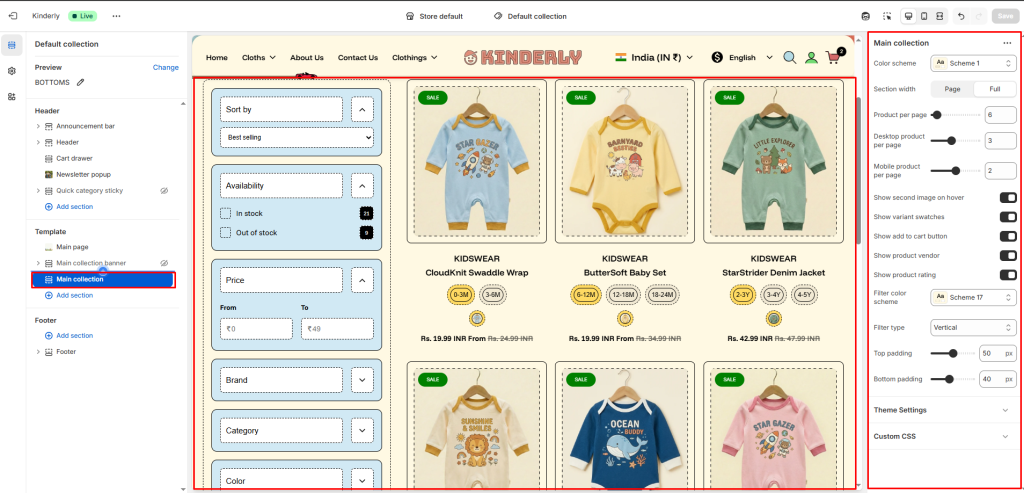Click the exit editor icon top-left
Screen dimensions: 1024x493
(x=13, y=16)
